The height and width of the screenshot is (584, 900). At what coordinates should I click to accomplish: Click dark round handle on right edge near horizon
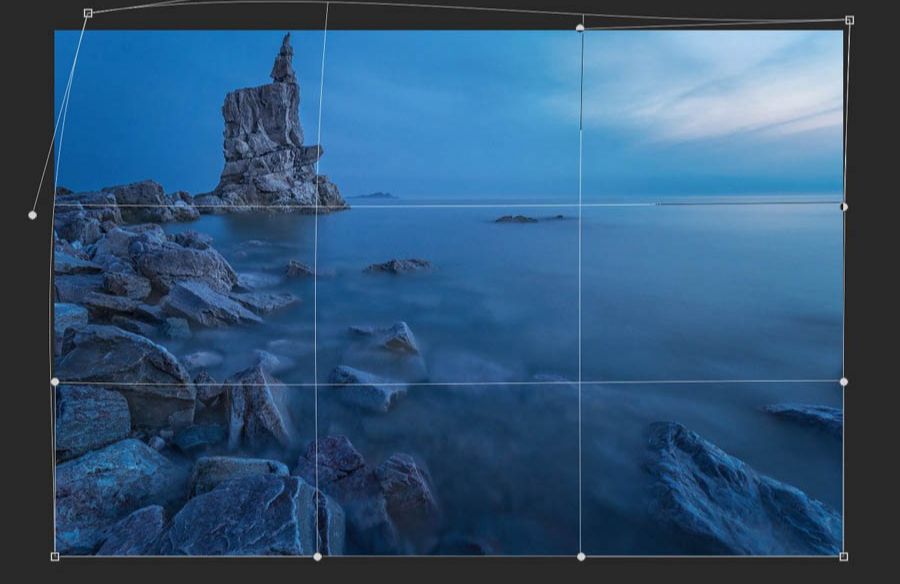(x=844, y=207)
